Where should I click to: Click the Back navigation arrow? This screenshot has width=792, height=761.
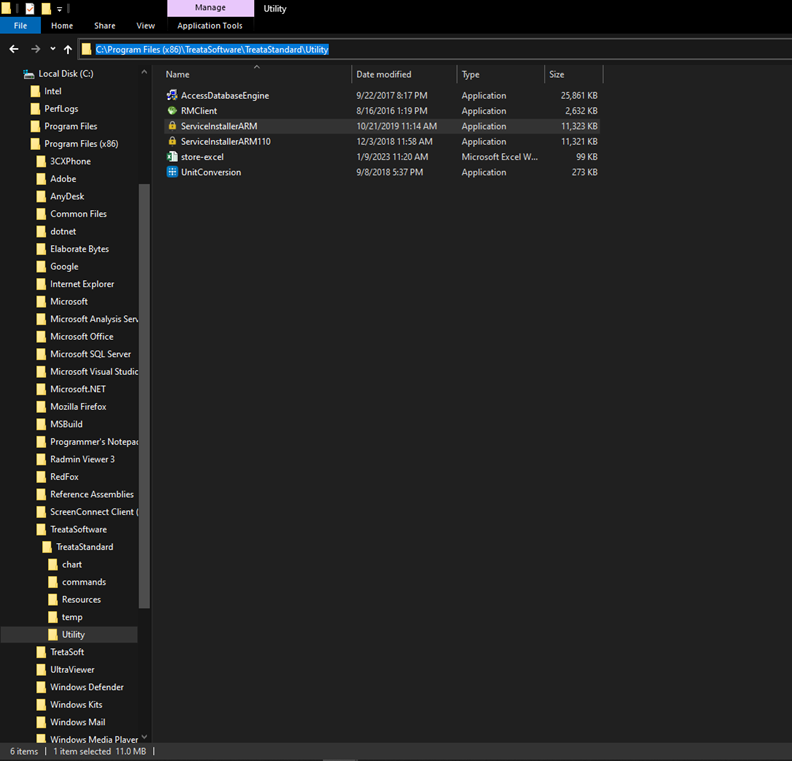coord(14,49)
